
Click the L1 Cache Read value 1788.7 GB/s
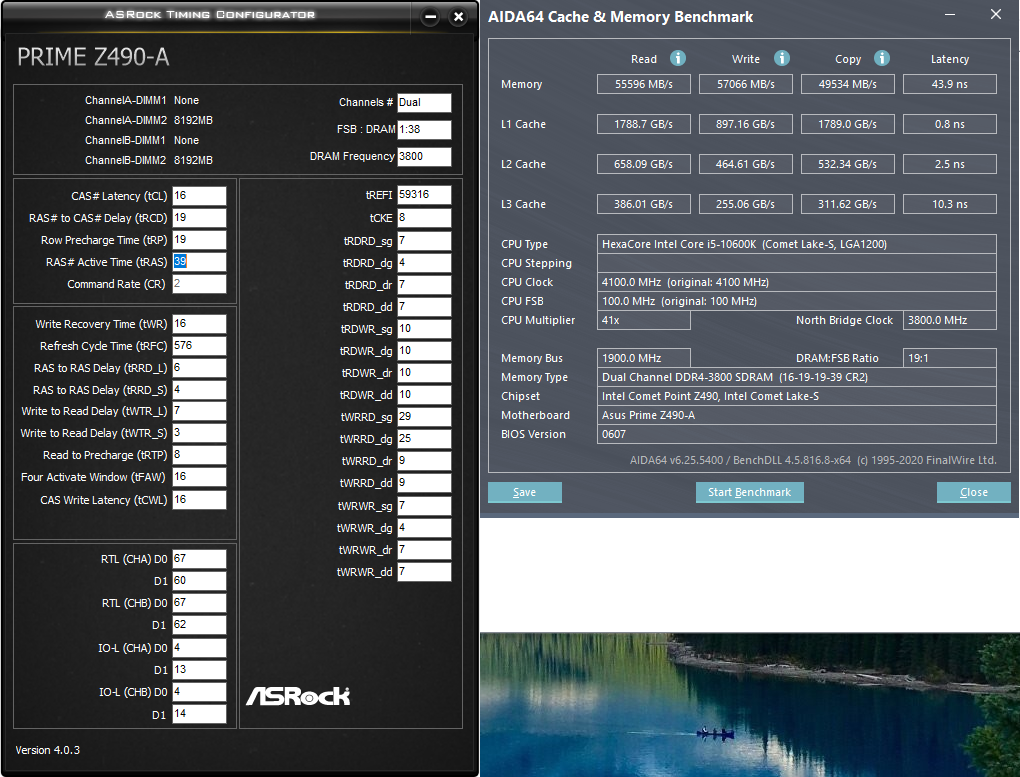[643, 124]
